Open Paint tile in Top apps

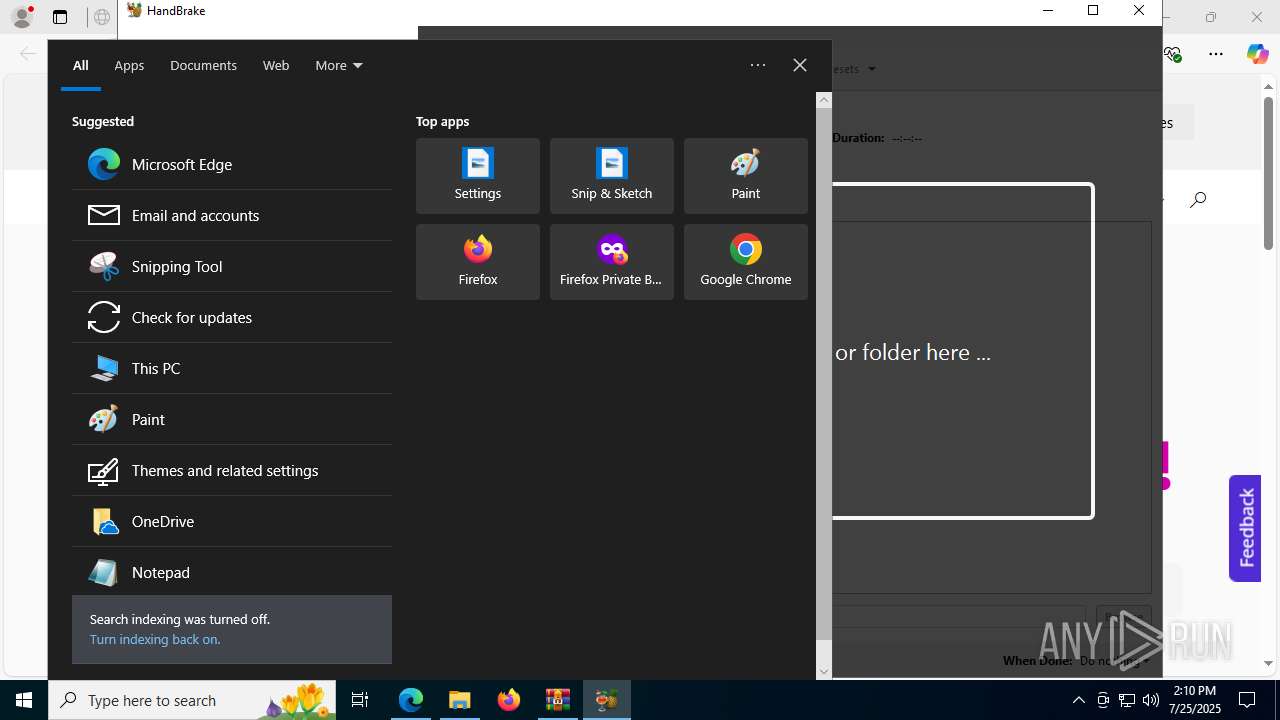(746, 176)
